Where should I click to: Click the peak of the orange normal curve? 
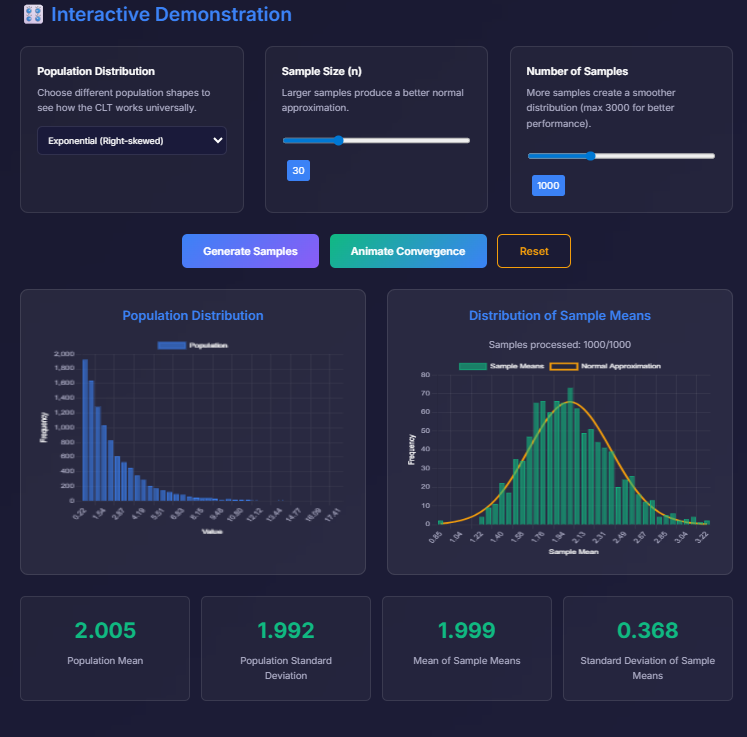570,402
